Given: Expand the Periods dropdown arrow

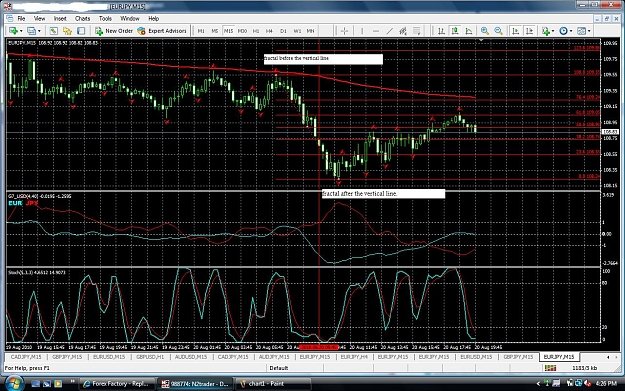Looking at the screenshot, I should pyautogui.click(x=571, y=31).
